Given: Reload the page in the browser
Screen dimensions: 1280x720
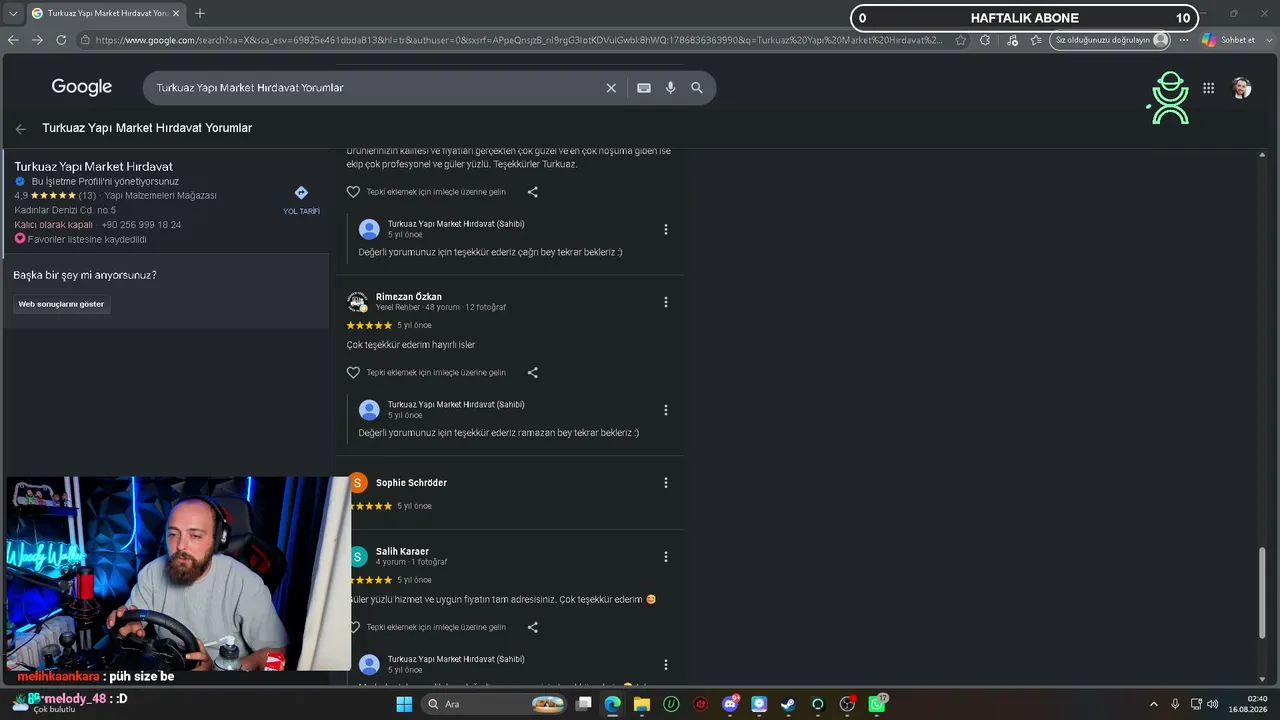Looking at the screenshot, I should 61,40.
